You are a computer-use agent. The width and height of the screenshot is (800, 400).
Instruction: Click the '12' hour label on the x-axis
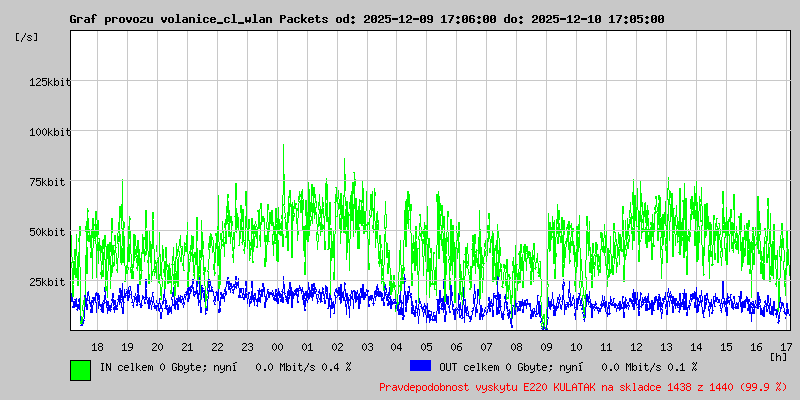pyautogui.click(x=636, y=347)
